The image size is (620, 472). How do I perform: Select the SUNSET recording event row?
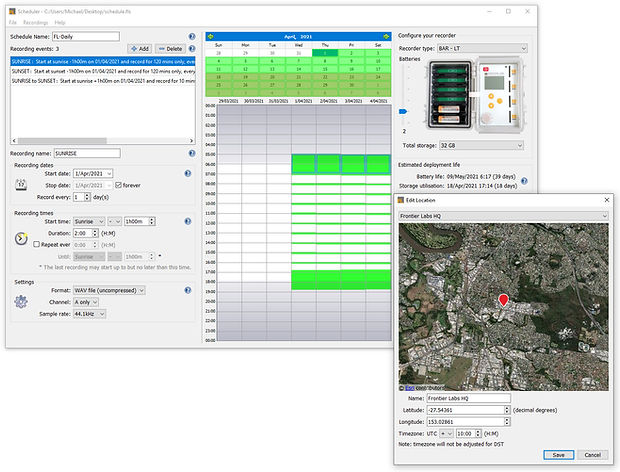point(103,71)
